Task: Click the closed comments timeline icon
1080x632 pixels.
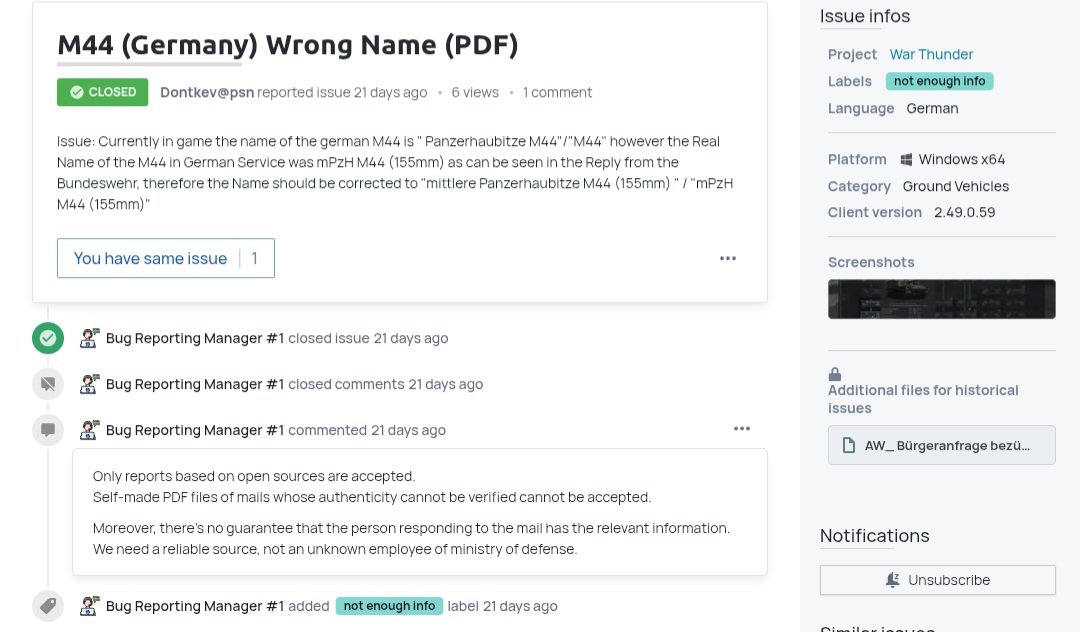Action: (48, 384)
